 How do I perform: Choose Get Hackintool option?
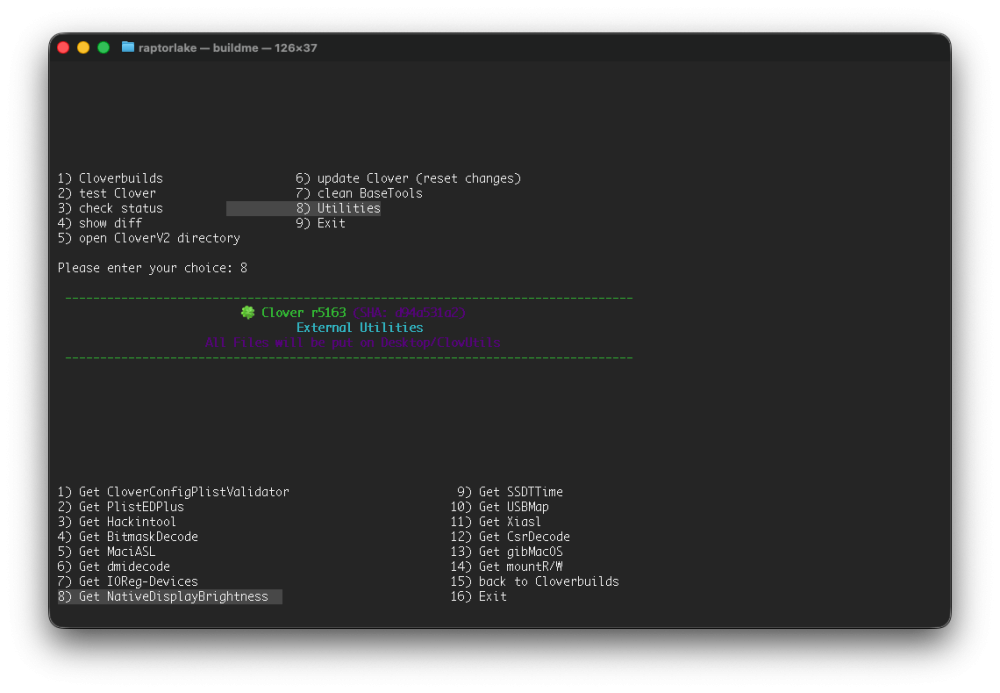tap(117, 522)
